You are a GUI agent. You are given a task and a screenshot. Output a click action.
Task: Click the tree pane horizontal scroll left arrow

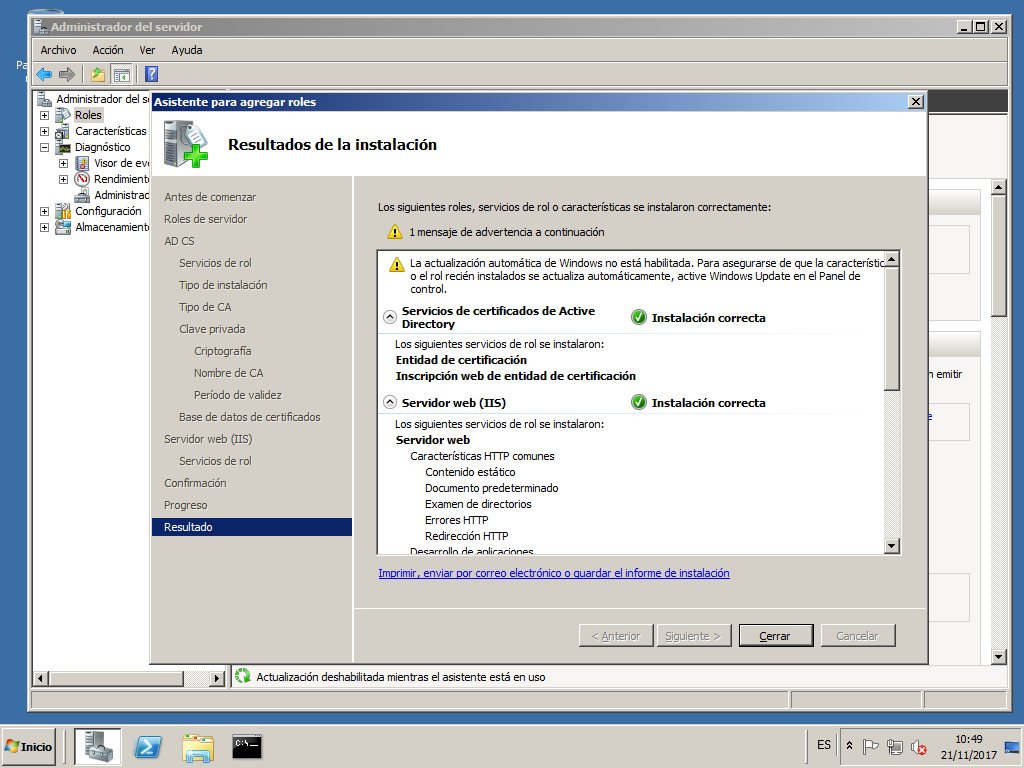coord(40,679)
